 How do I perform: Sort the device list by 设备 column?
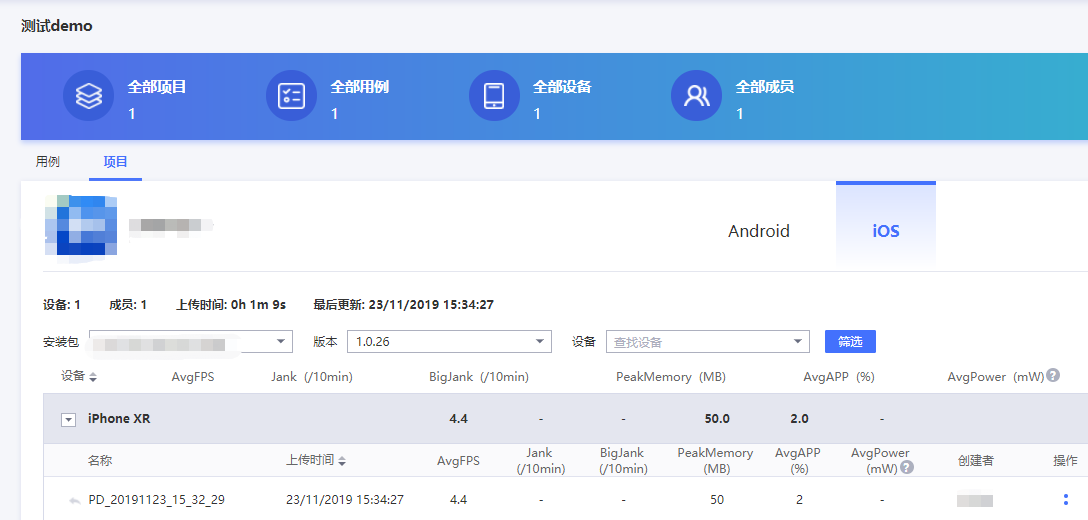click(93, 377)
